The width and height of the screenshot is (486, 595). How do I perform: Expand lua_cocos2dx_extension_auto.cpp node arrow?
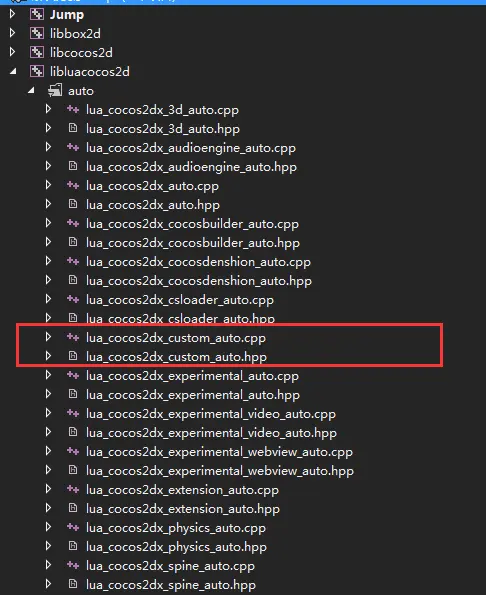(48, 489)
